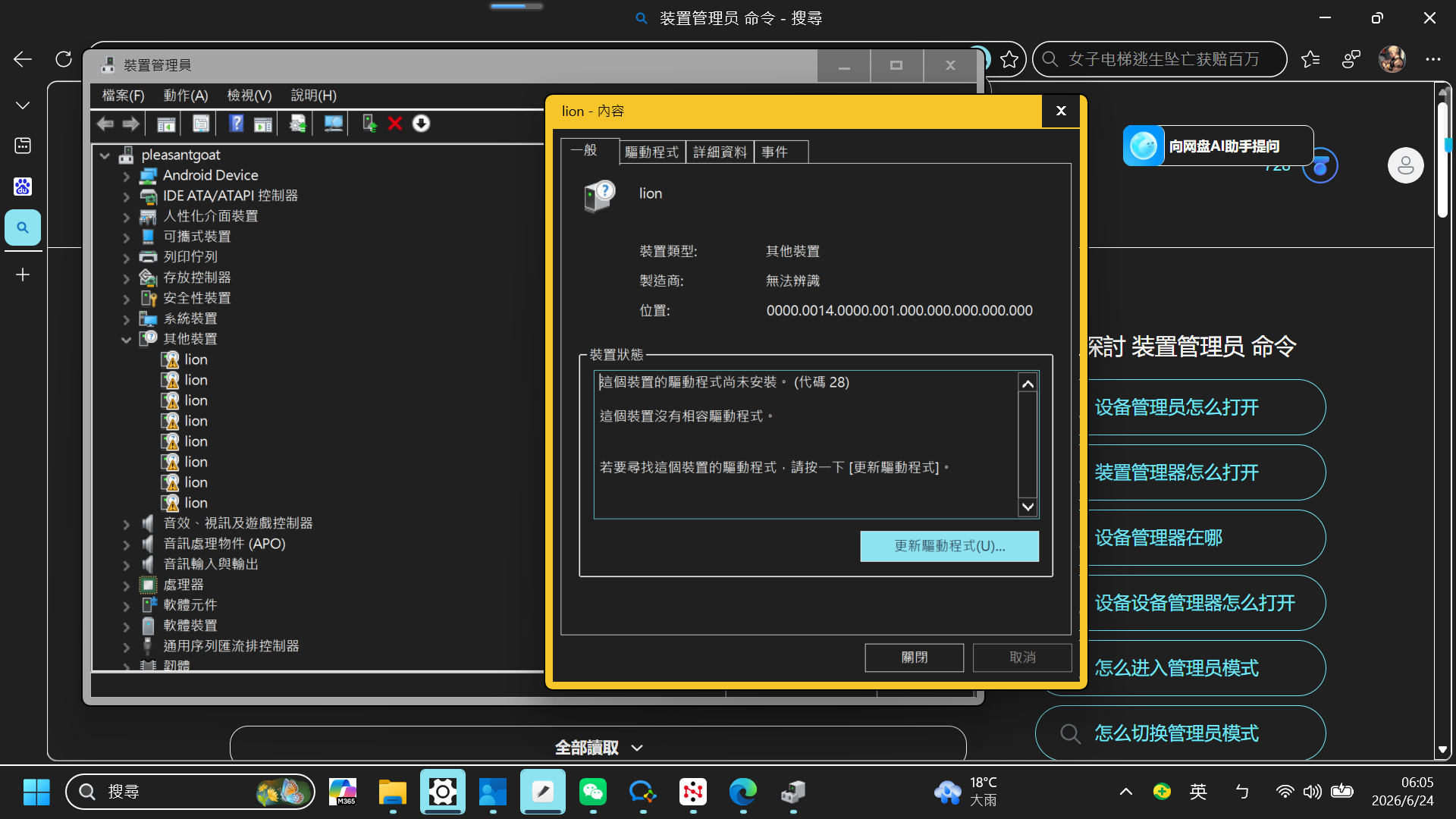
Task: Click suggestion 装置管理器怎么打开
Action: (1176, 472)
